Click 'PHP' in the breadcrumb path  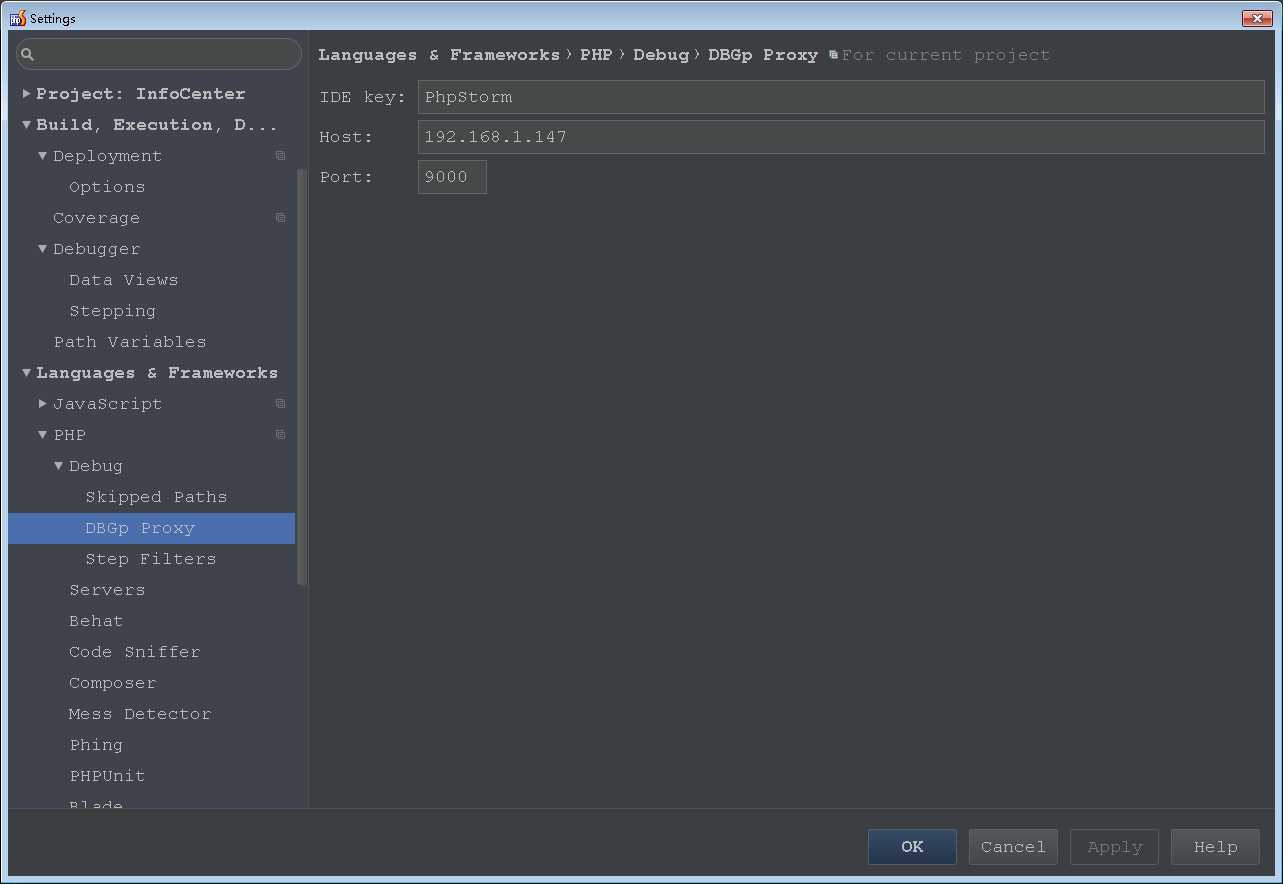[596, 55]
